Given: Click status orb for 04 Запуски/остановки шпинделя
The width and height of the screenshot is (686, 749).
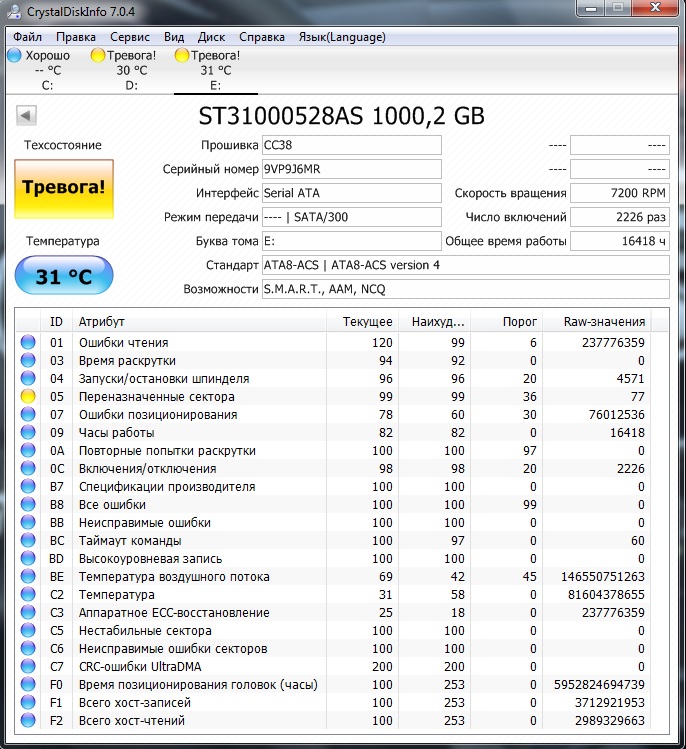Looking at the screenshot, I should point(28,378).
